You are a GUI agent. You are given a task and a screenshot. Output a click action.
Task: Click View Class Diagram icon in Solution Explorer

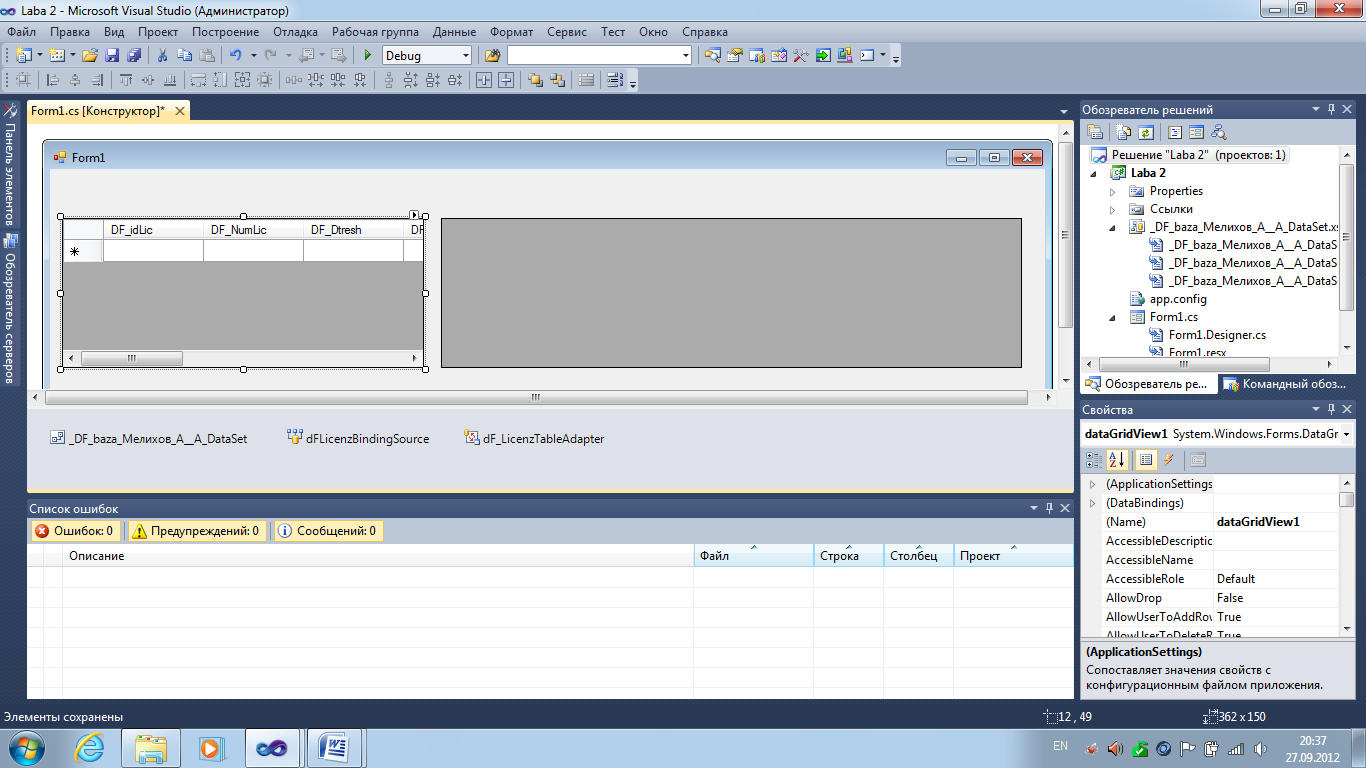coord(1218,132)
